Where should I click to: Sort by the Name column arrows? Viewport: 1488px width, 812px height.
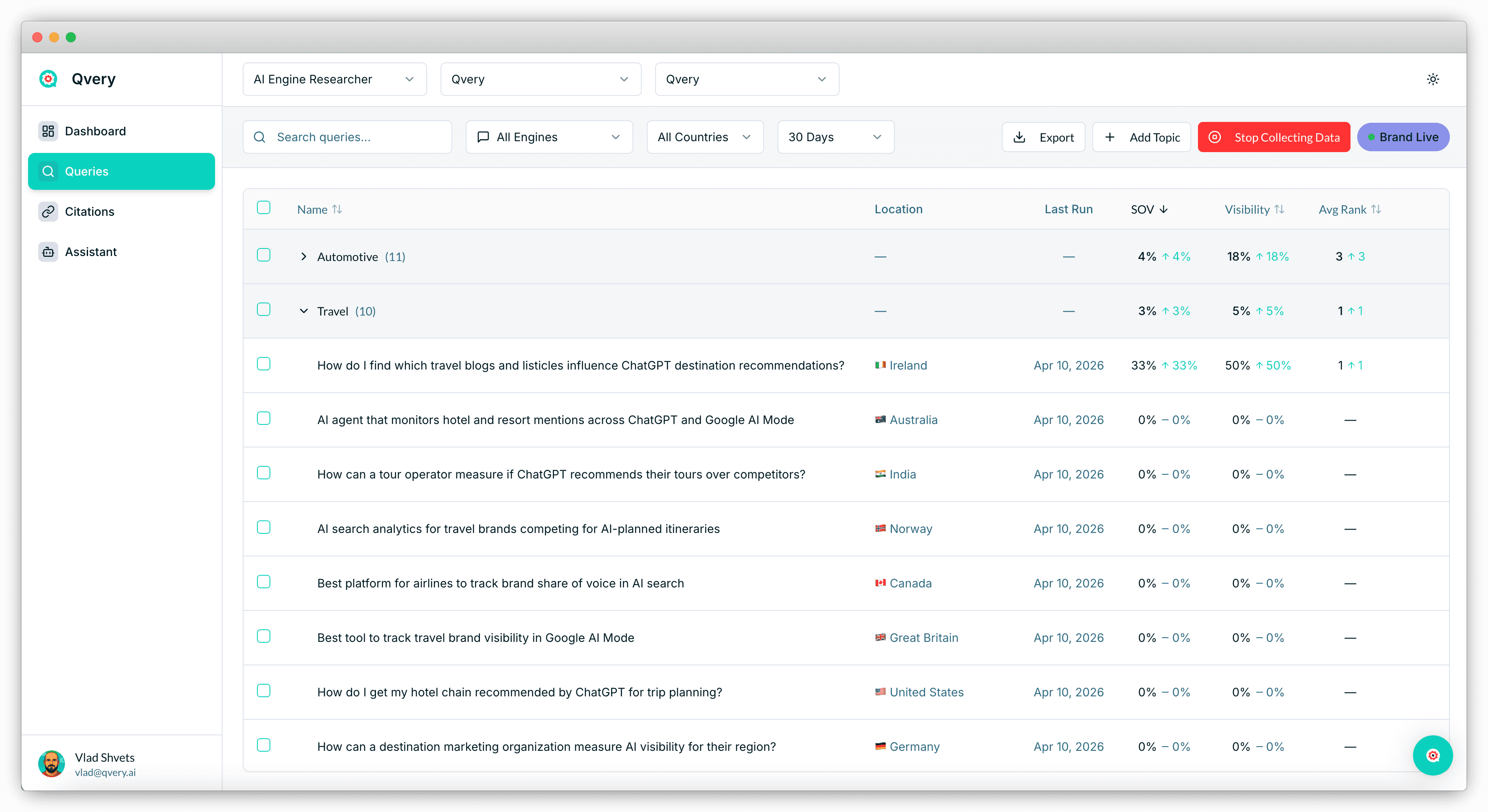pyautogui.click(x=337, y=209)
